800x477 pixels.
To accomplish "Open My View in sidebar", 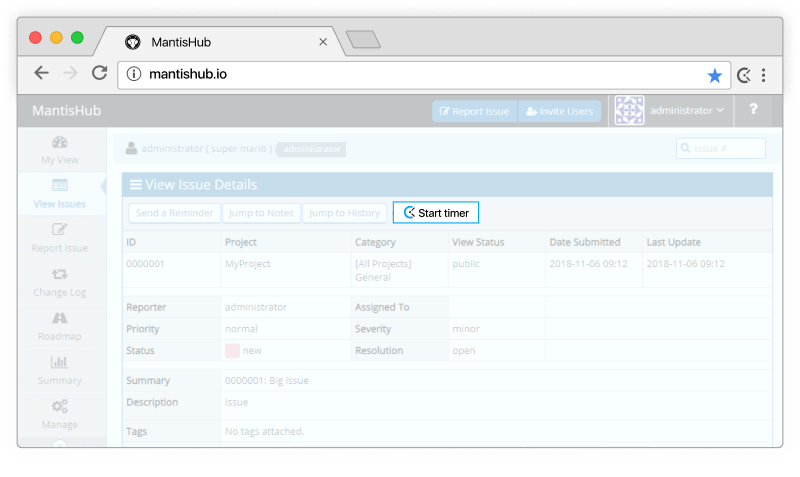I will (60, 150).
